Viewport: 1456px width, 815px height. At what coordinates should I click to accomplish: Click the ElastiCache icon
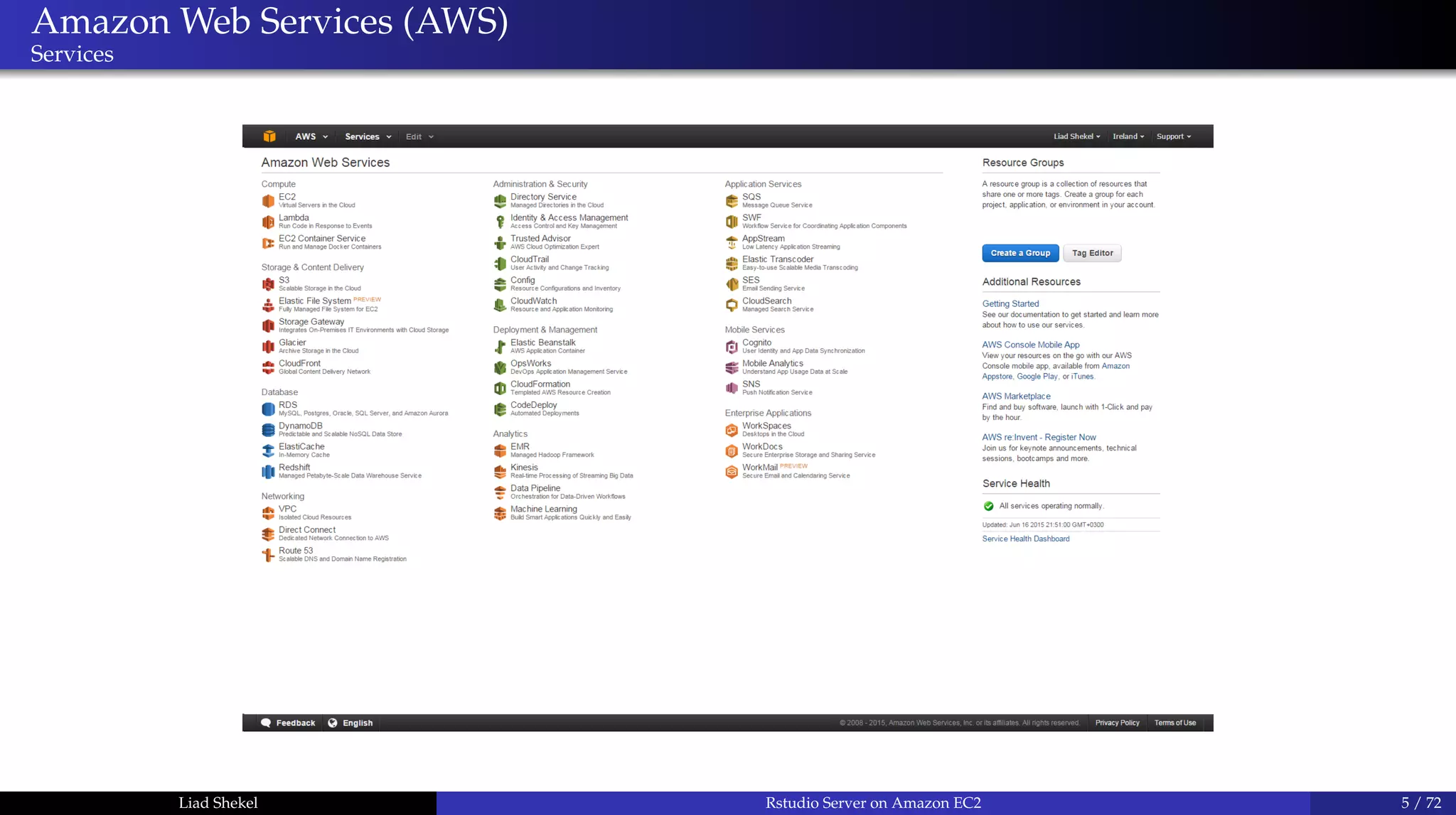(x=268, y=451)
